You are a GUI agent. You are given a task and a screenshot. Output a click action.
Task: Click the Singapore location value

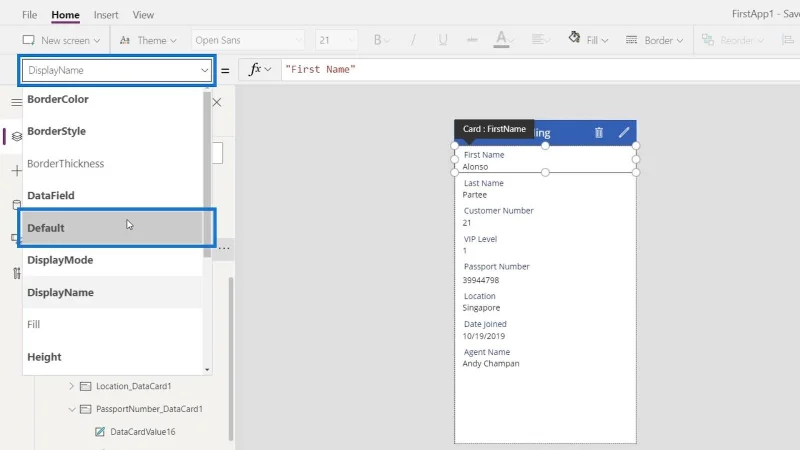click(481, 308)
